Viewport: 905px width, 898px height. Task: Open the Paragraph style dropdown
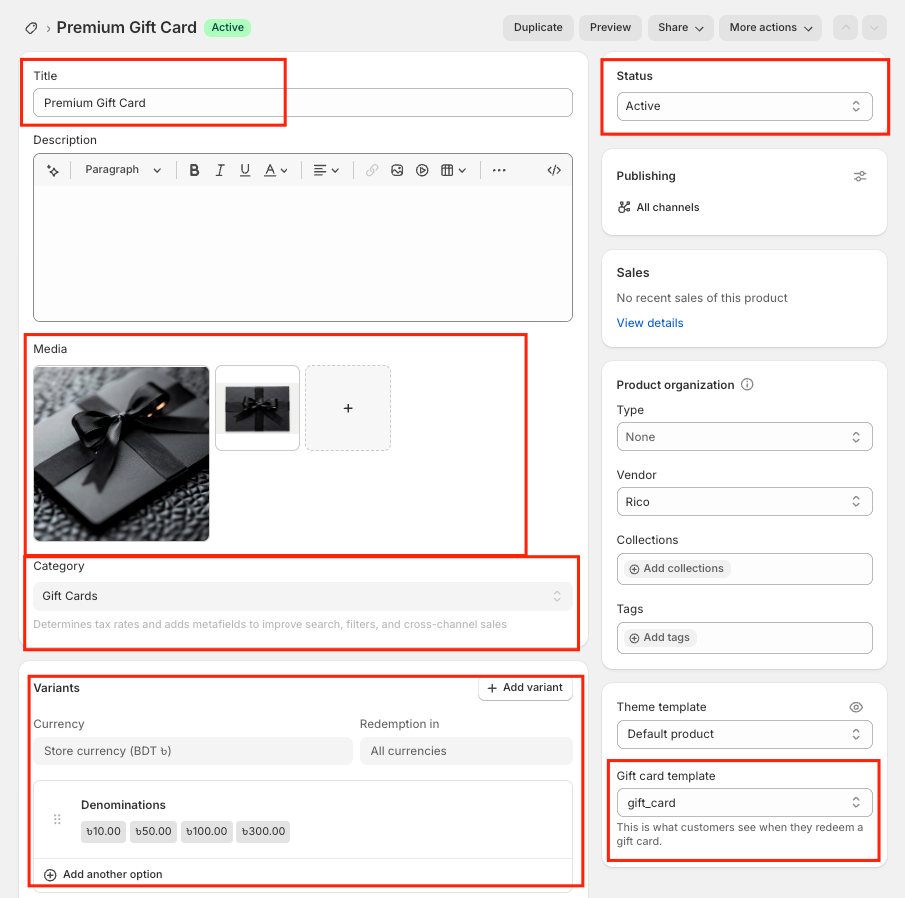click(x=123, y=170)
